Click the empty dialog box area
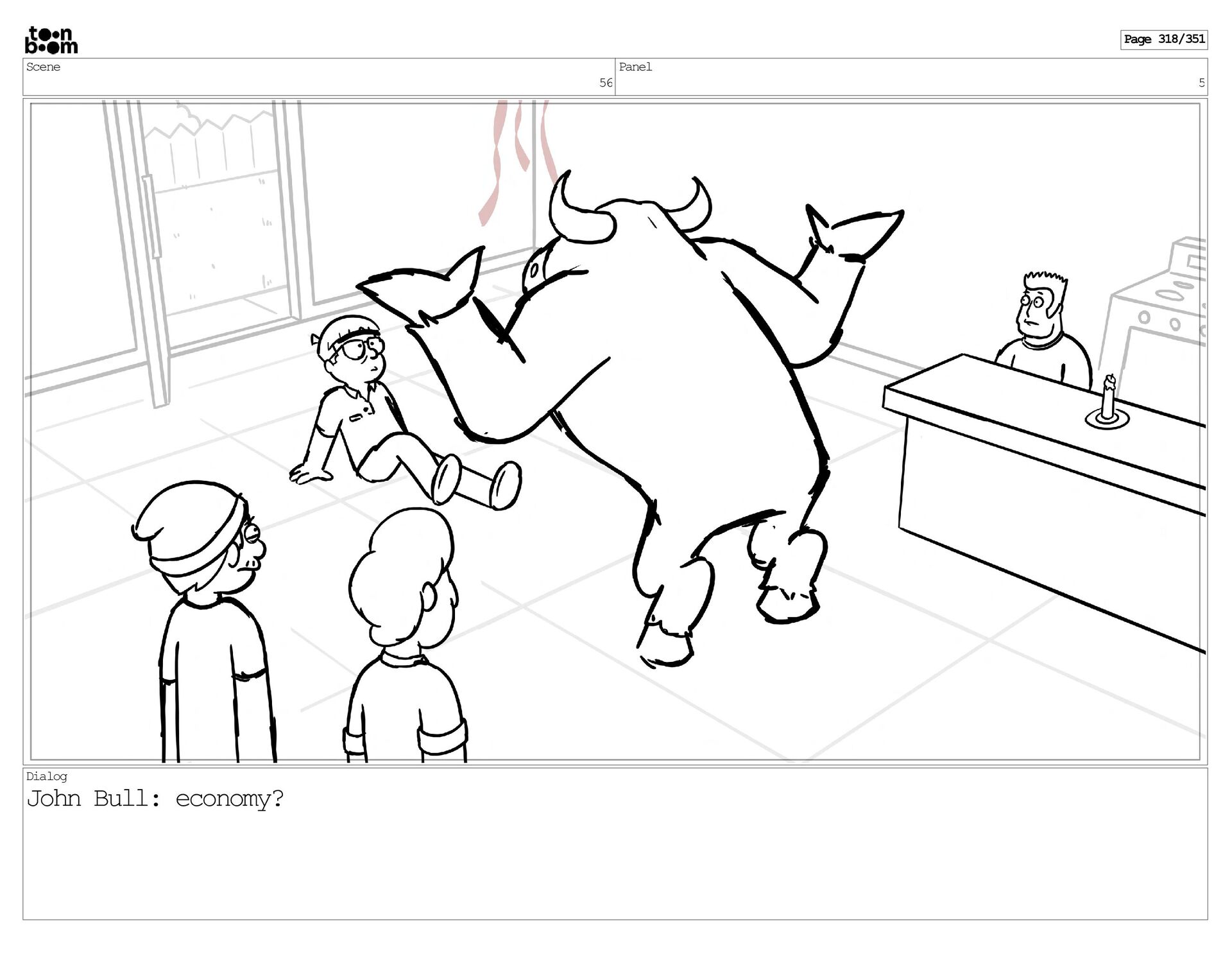The height and width of the screenshot is (954, 1232). coord(615,867)
